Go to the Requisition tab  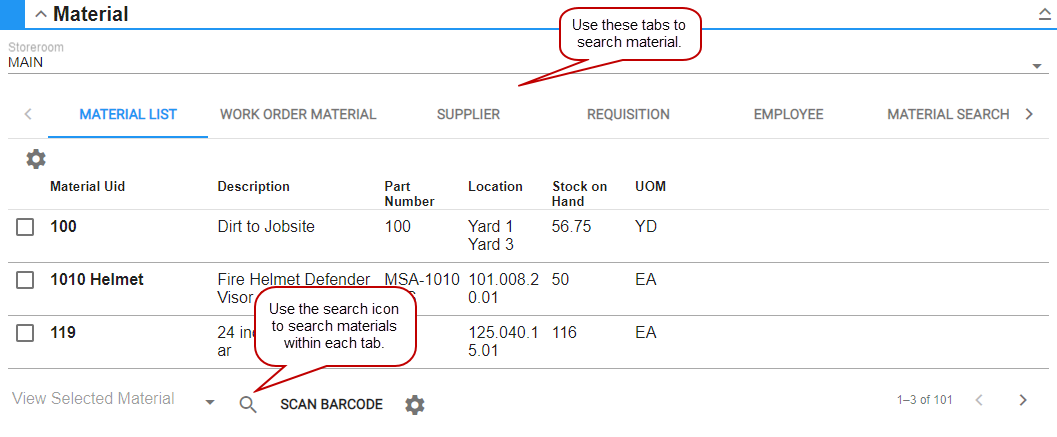(x=628, y=115)
